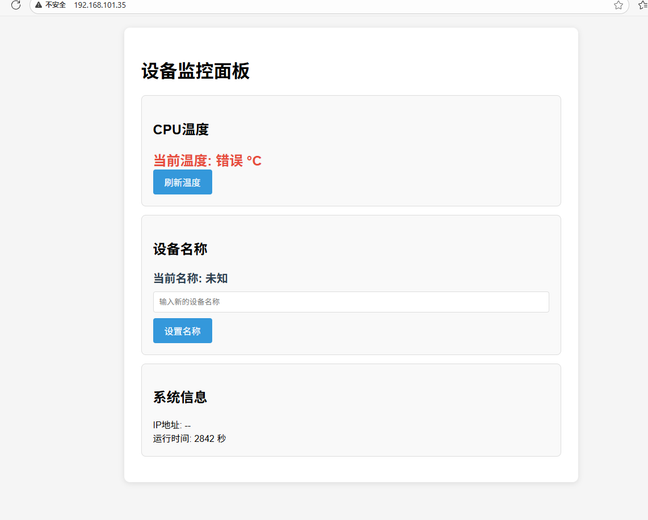648x520 pixels.
Task: Click the 未知 device name value
Action: point(216,278)
